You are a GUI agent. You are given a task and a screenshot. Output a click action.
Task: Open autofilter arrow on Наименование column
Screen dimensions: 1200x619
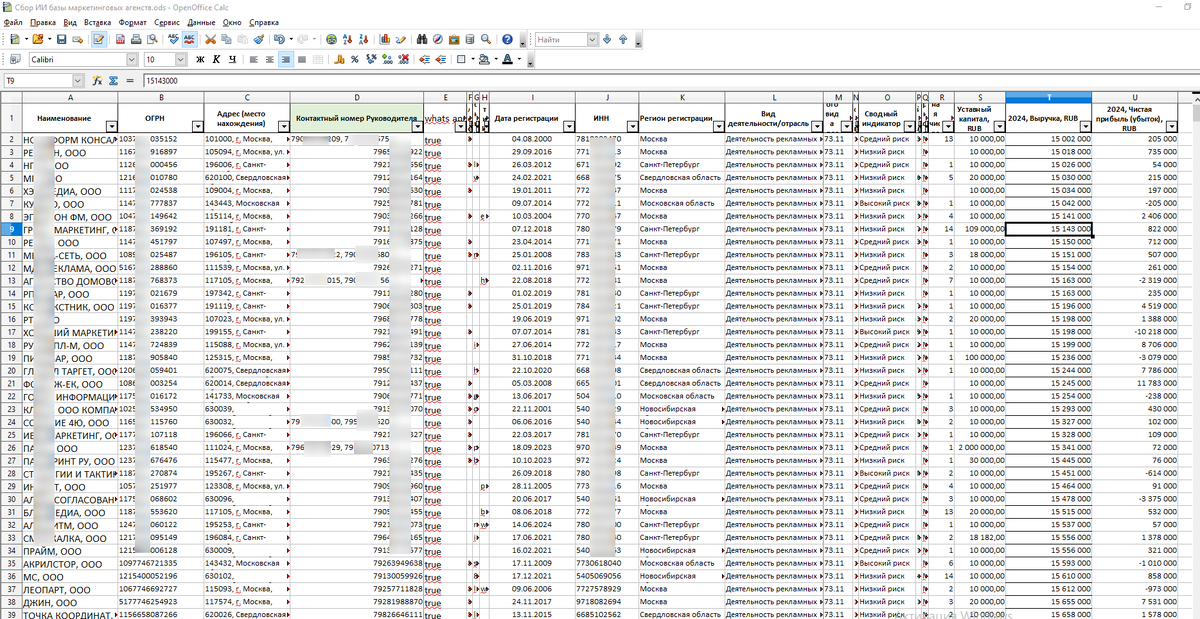111,125
